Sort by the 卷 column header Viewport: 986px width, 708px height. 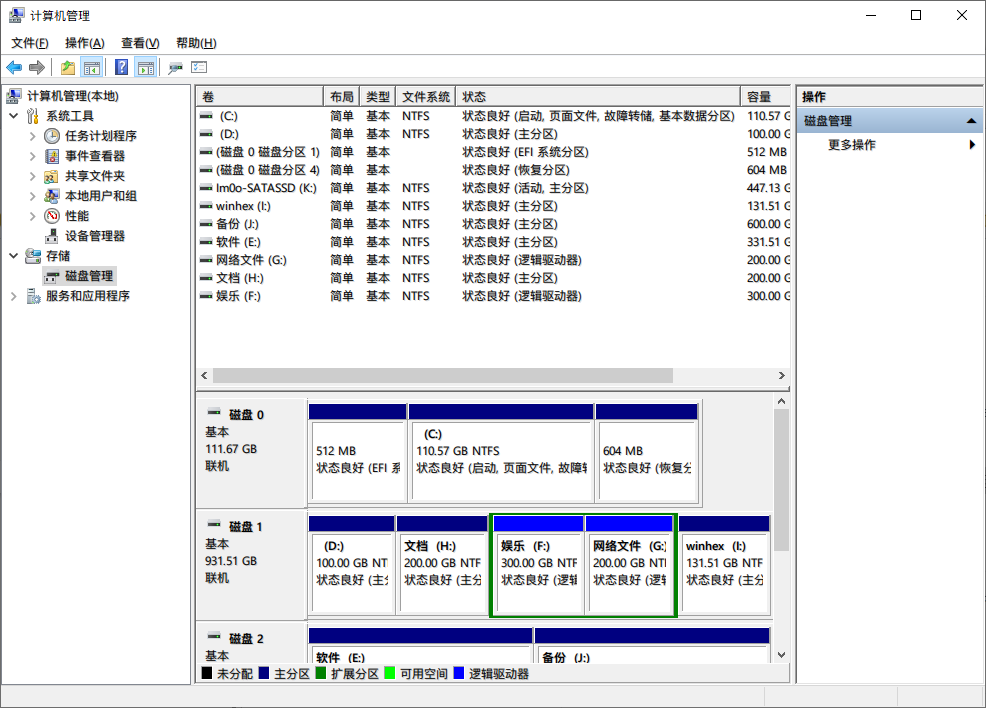[x=260, y=97]
